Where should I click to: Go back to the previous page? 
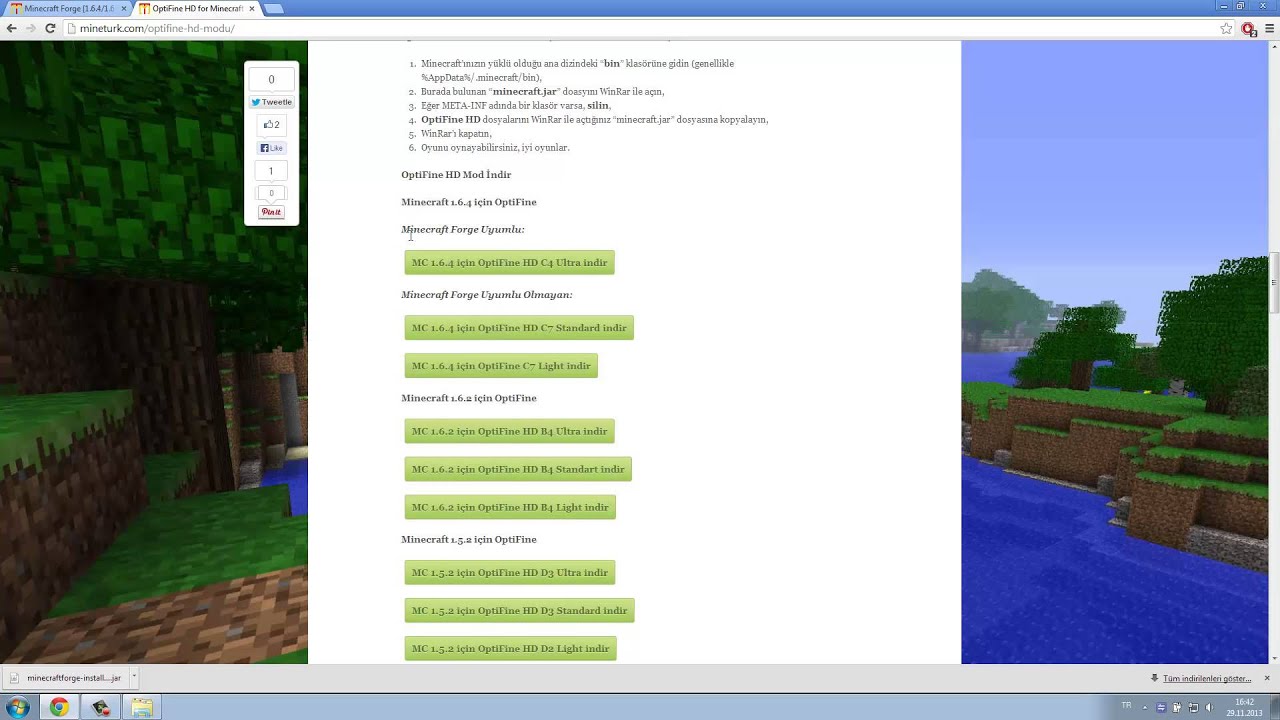click(x=11, y=28)
